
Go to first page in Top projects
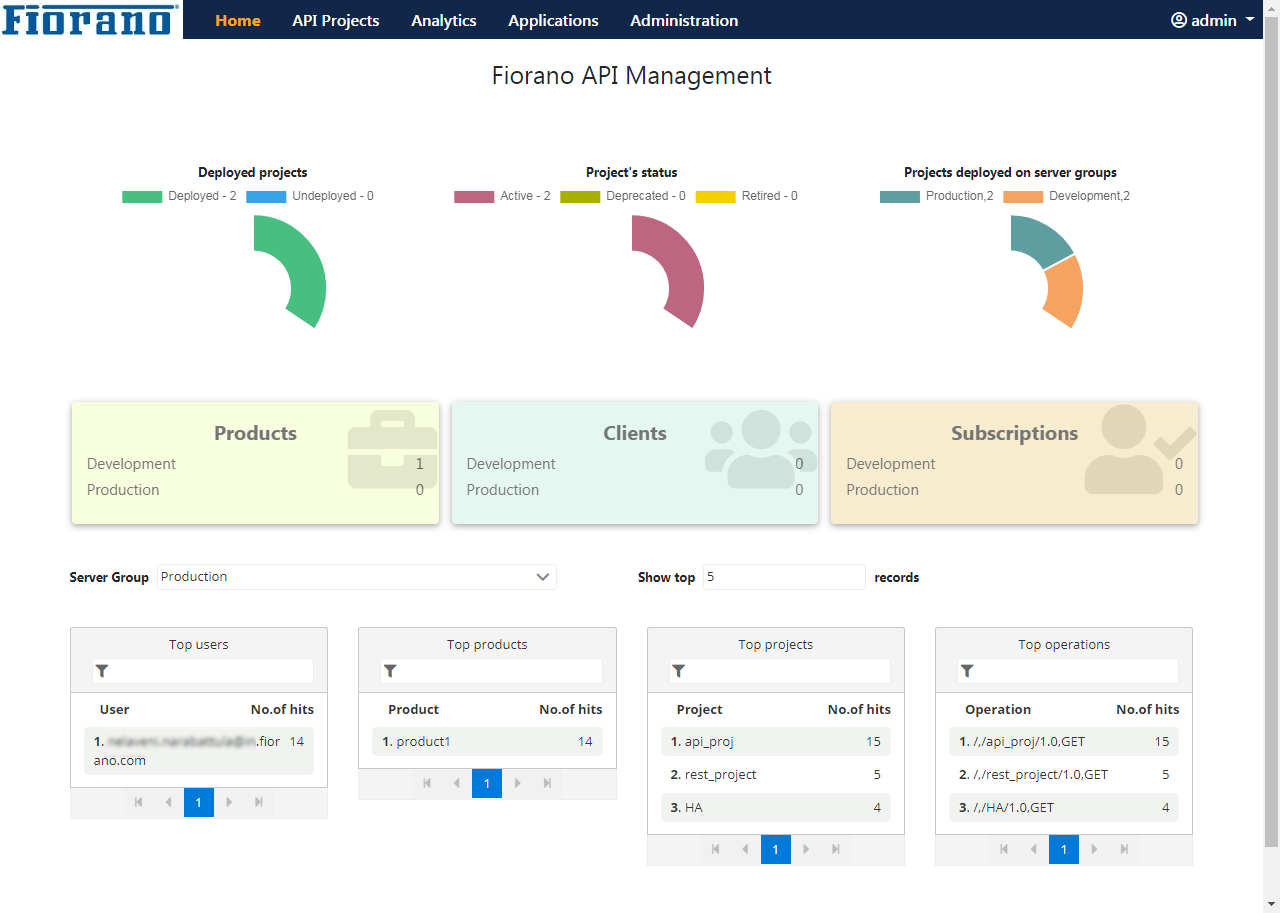click(x=715, y=849)
